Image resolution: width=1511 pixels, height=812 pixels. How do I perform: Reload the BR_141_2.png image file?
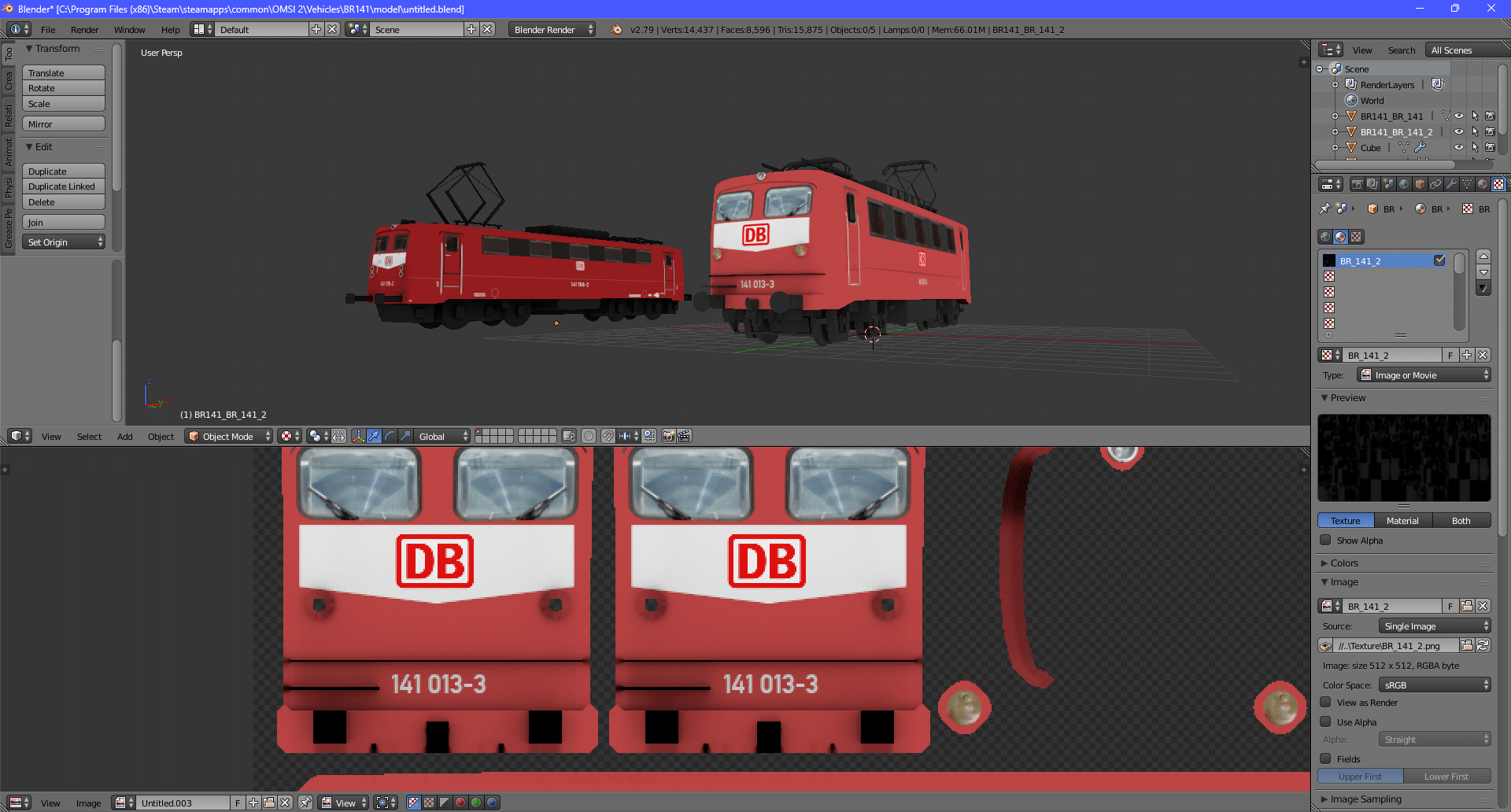[x=1483, y=646]
